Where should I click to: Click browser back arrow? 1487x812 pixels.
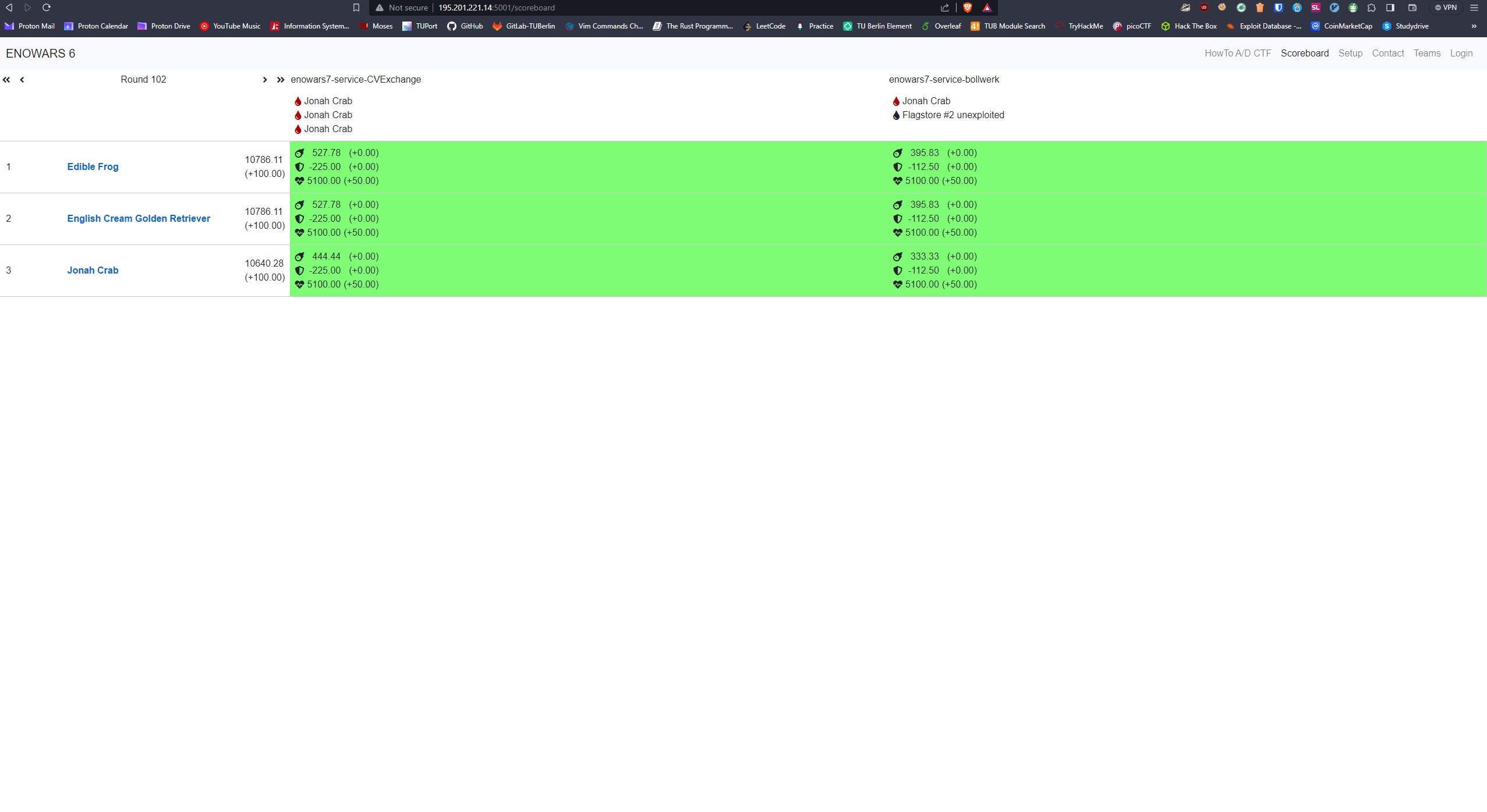(9, 8)
